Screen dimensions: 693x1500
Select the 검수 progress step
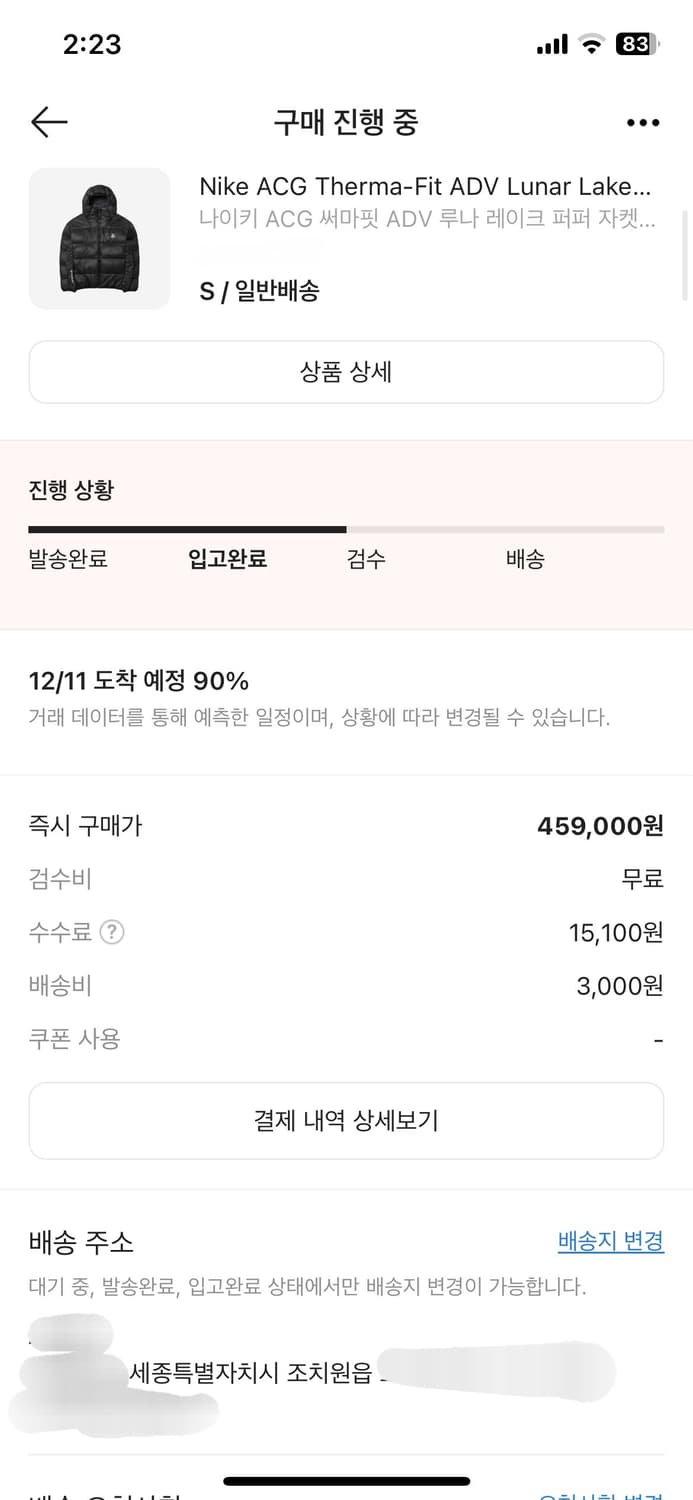point(366,559)
